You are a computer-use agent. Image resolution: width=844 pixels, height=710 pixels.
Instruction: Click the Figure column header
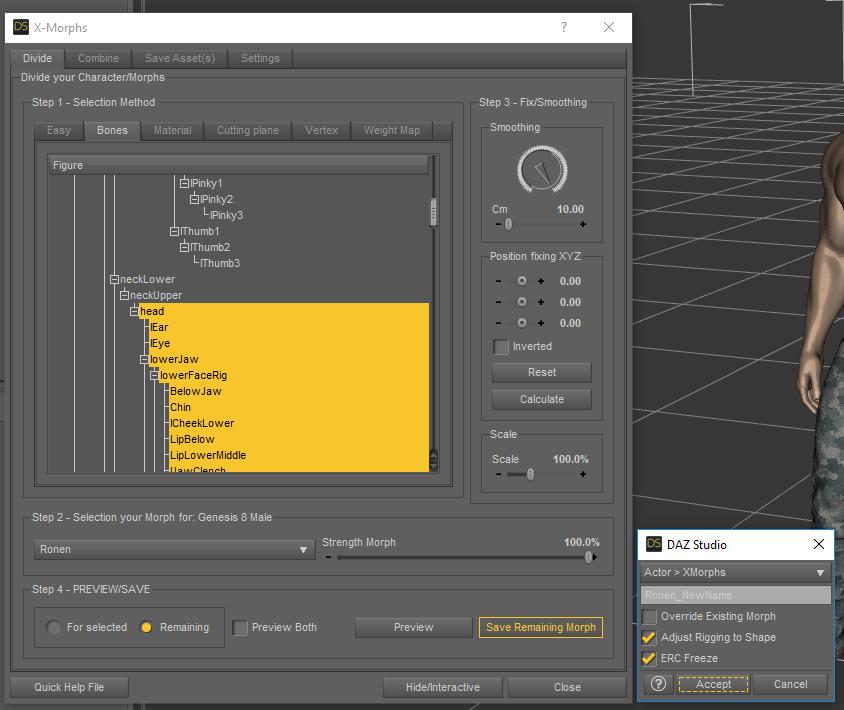tap(238, 165)
